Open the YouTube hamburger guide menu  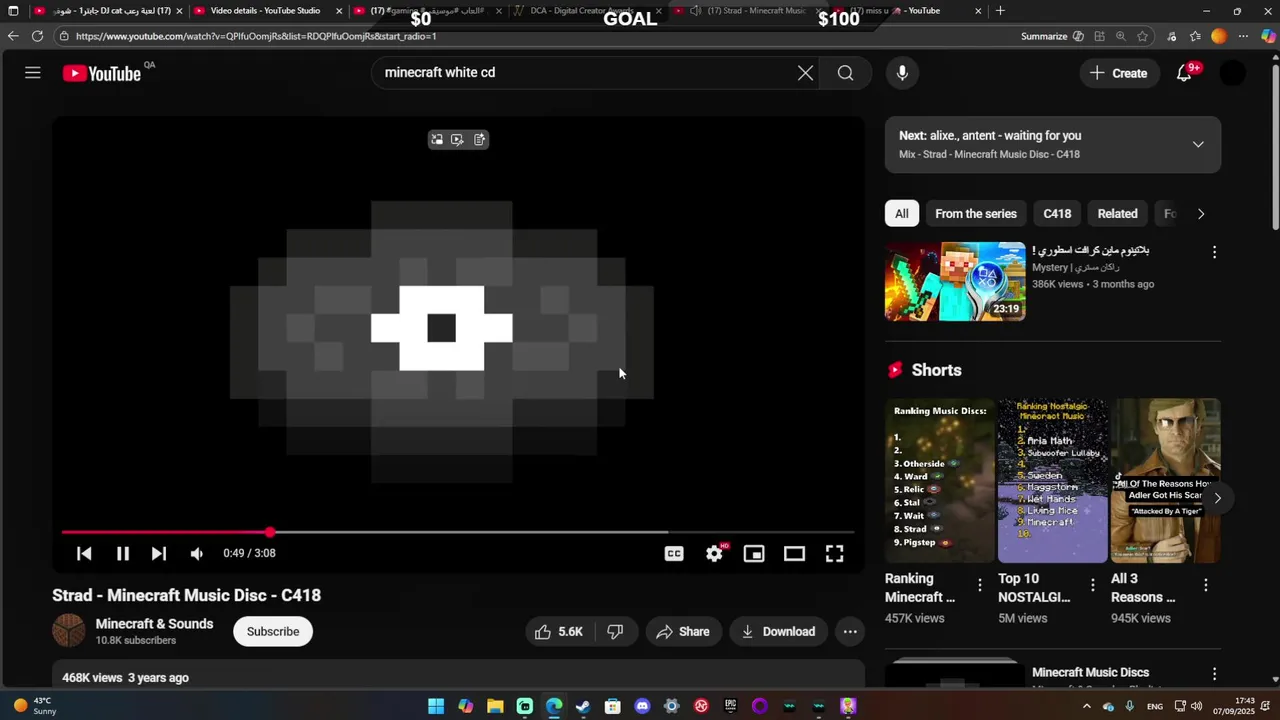click(33, 73)
